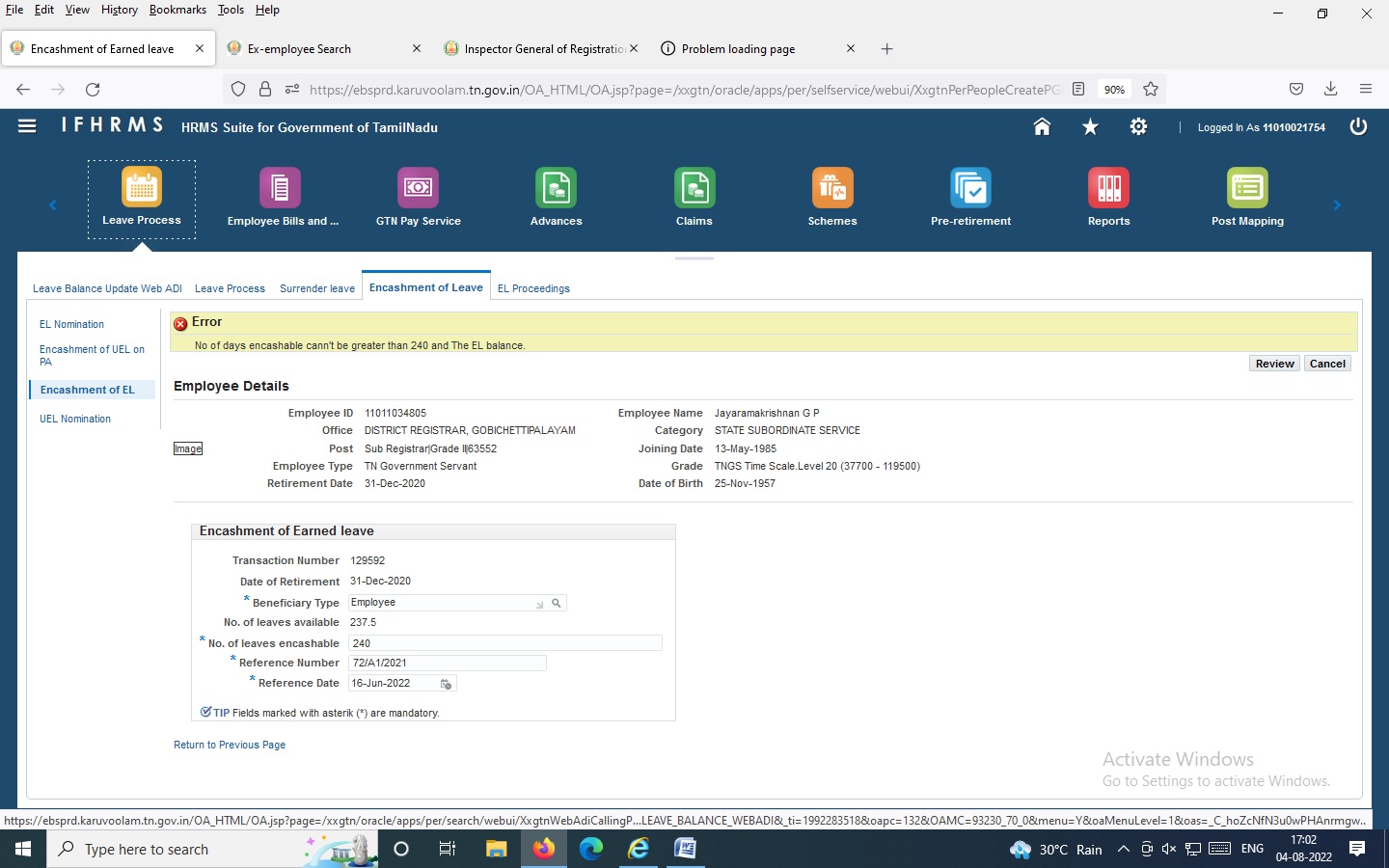Click the home icon in header
Viewport: 1389px width, 868px height.
[x=1042, y=127]
